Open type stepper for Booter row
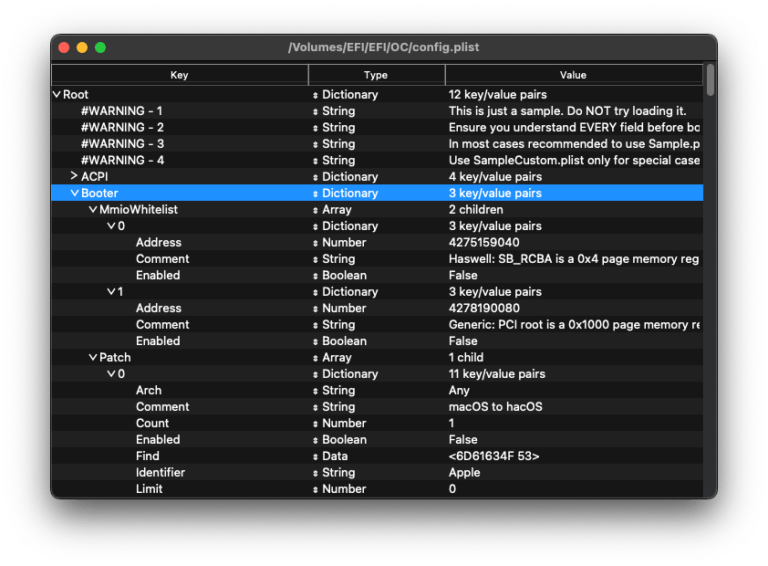 316,193
